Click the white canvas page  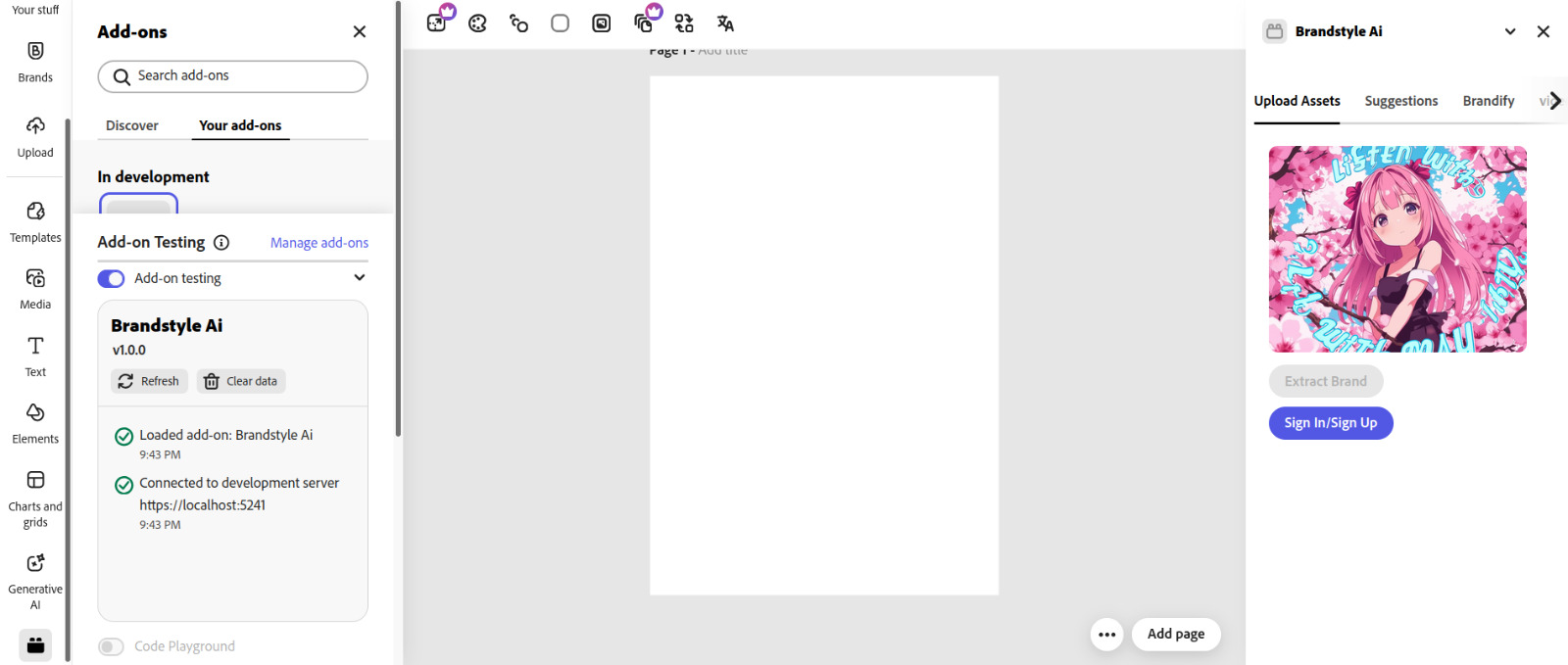(824, 335)
